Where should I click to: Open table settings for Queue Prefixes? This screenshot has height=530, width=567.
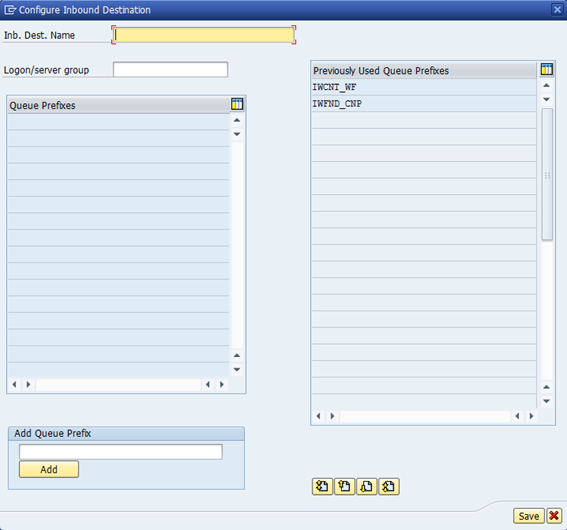pos(237,104)
